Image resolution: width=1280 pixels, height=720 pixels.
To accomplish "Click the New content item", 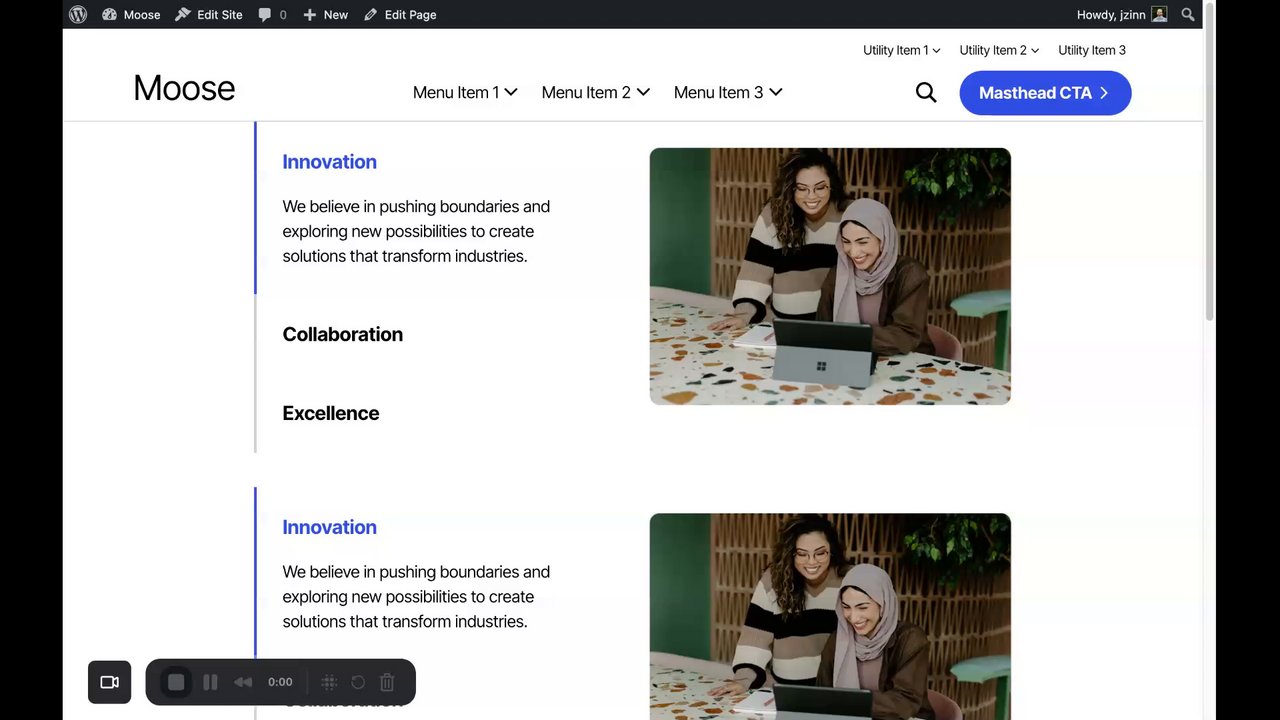I will (x=325, y=14).
